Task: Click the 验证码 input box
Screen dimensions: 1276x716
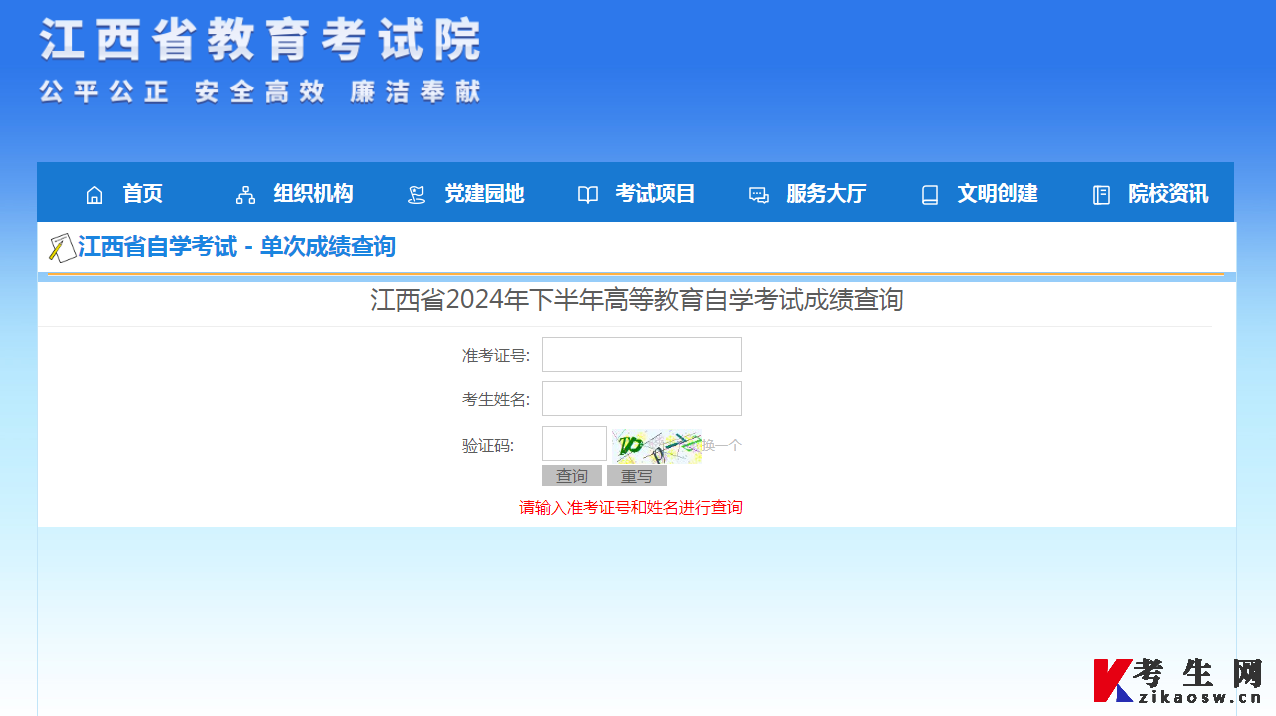Action: tap(573, 443)
